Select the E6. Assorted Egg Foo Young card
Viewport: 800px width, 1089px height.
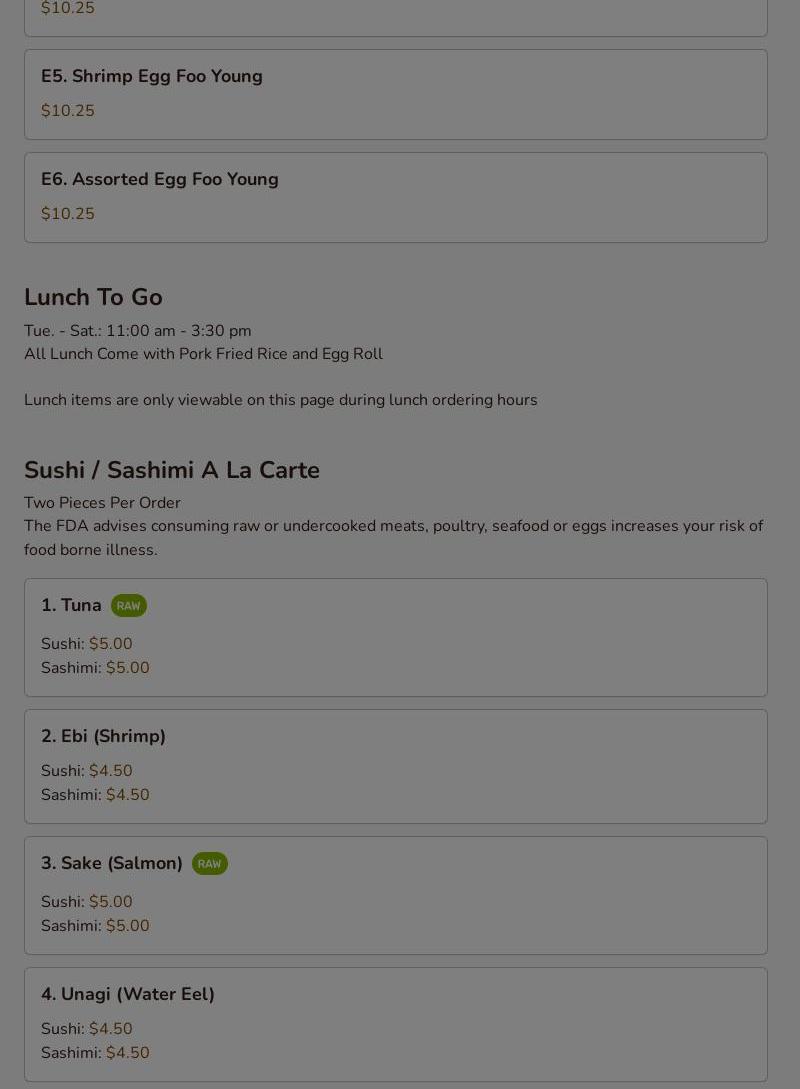(x=396, y=198)
